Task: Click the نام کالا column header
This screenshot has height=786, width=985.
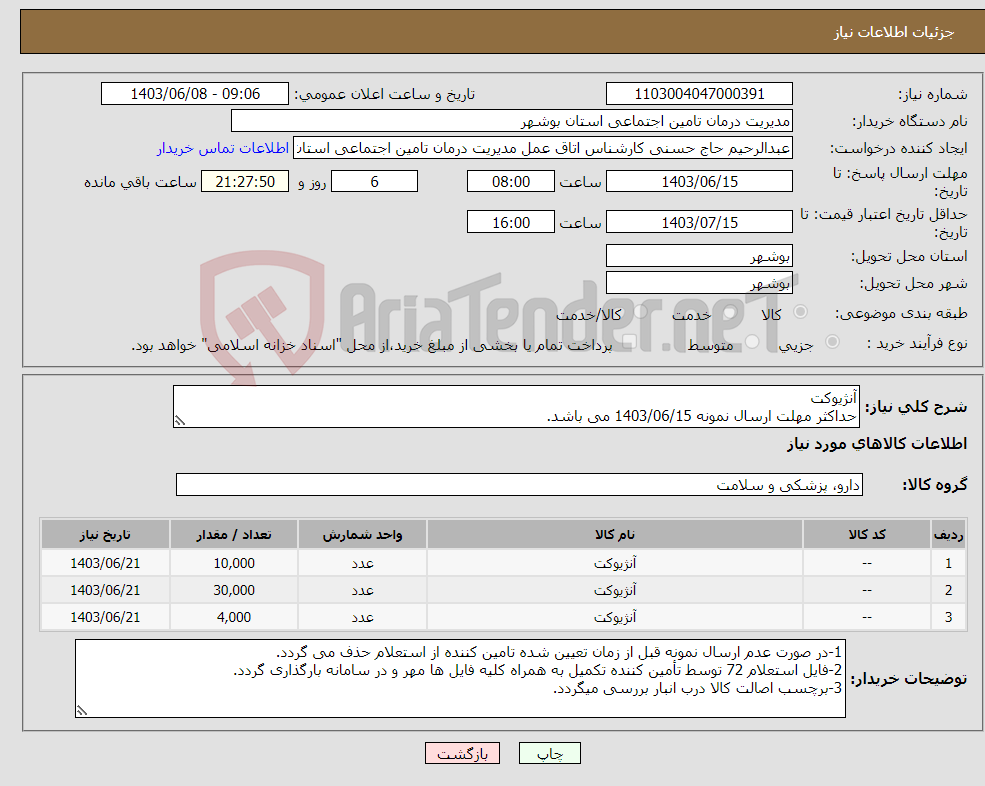Action: [x=615, y=535]
